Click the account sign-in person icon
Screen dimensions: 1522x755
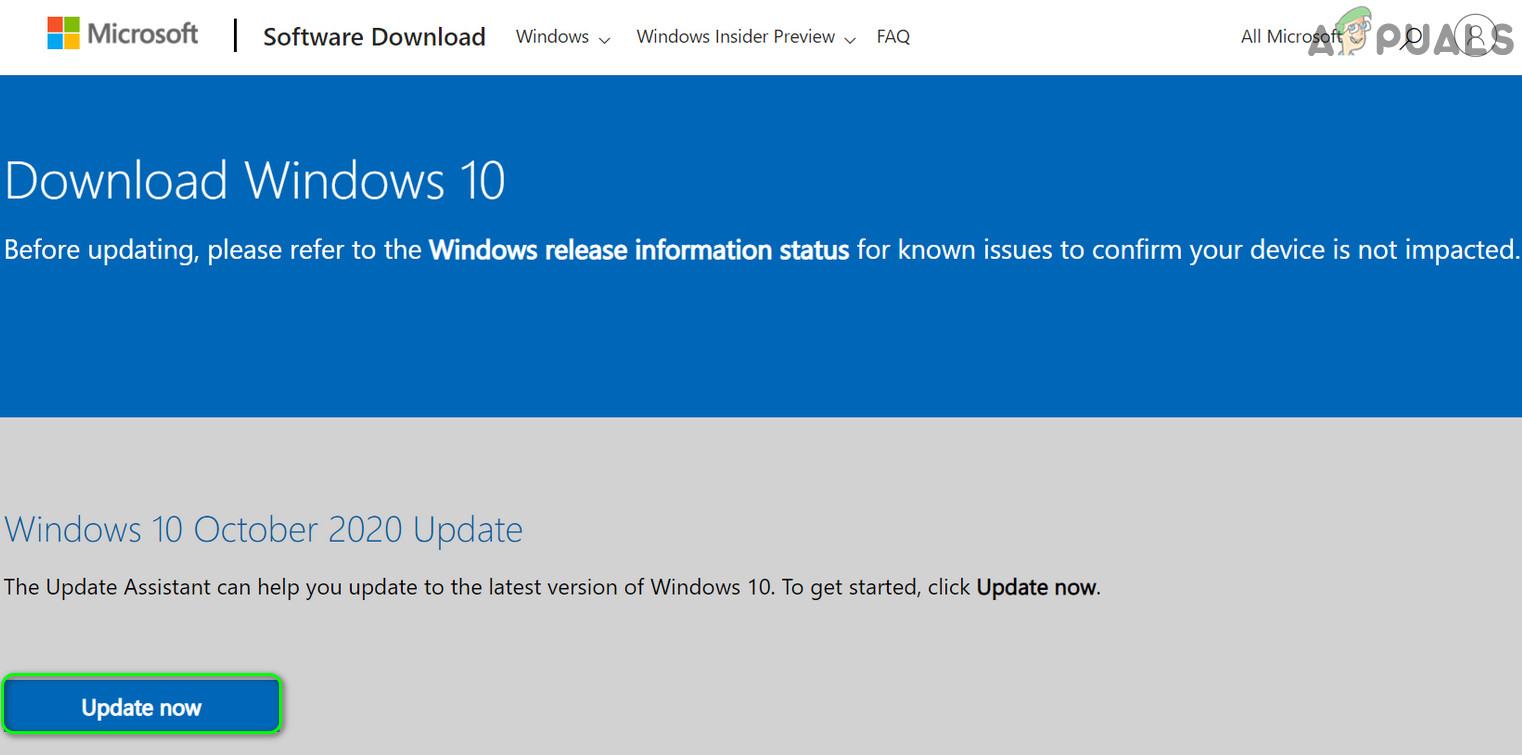click(1475, 37)
